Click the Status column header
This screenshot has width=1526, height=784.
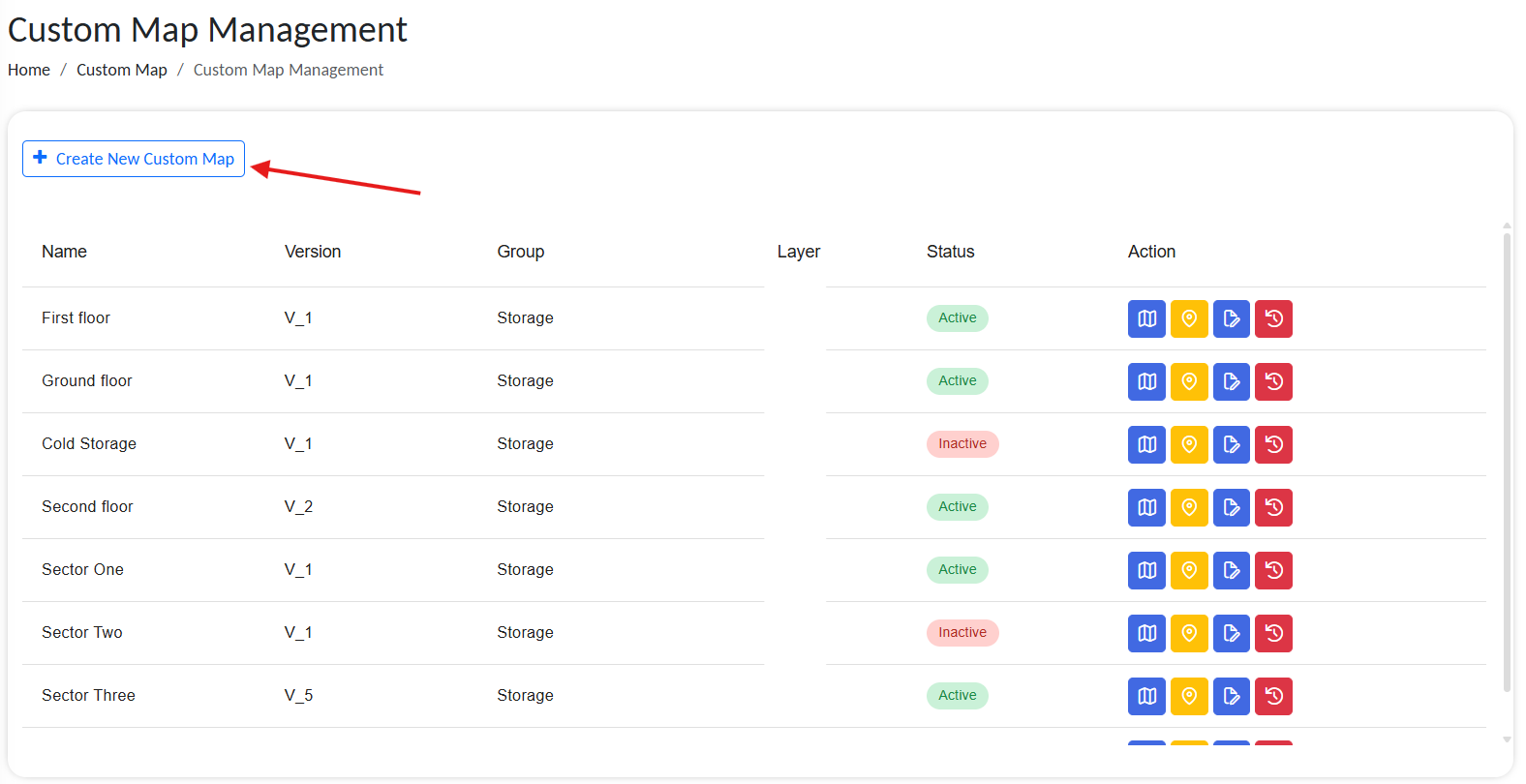click(x=950, y=252)
